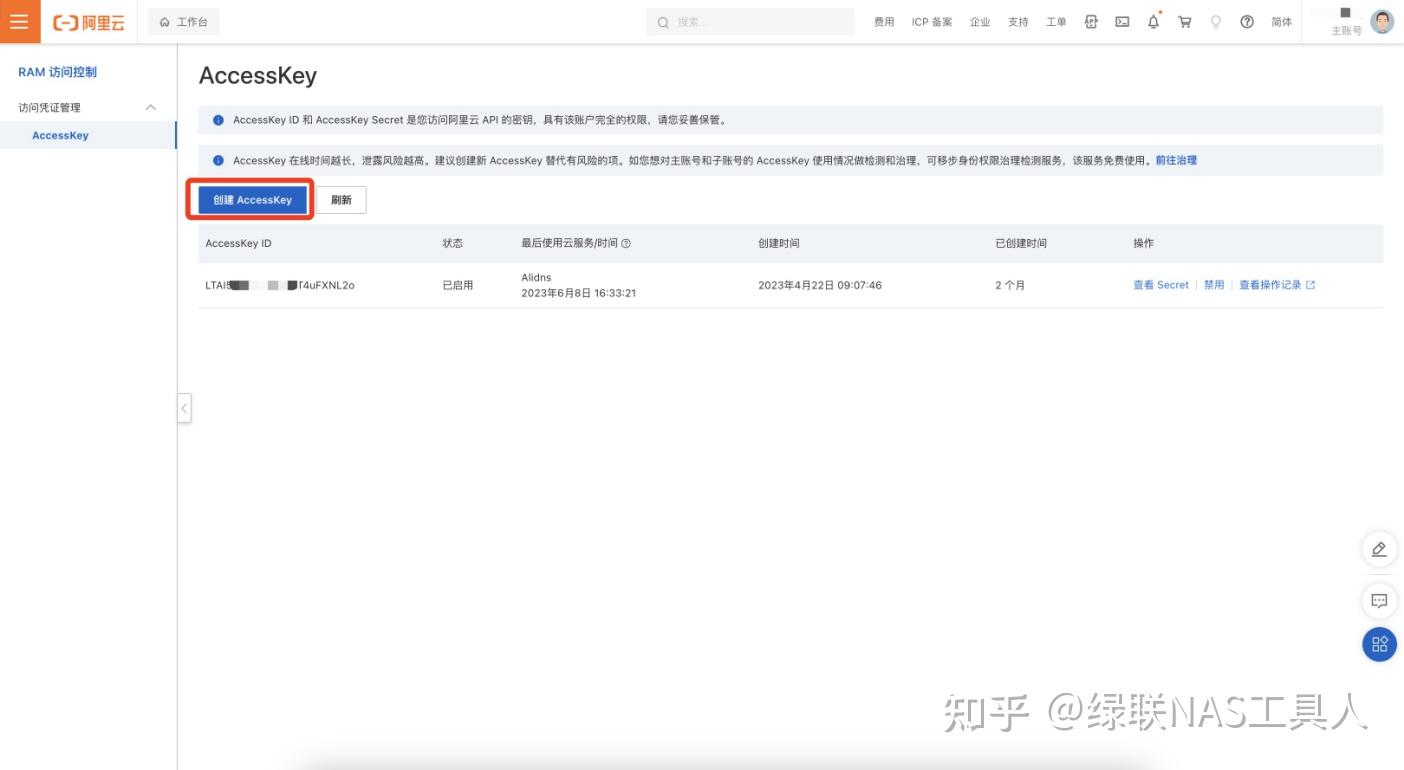Collapse the 访问凭证管理 section
1404x770 pixels.
88,107
